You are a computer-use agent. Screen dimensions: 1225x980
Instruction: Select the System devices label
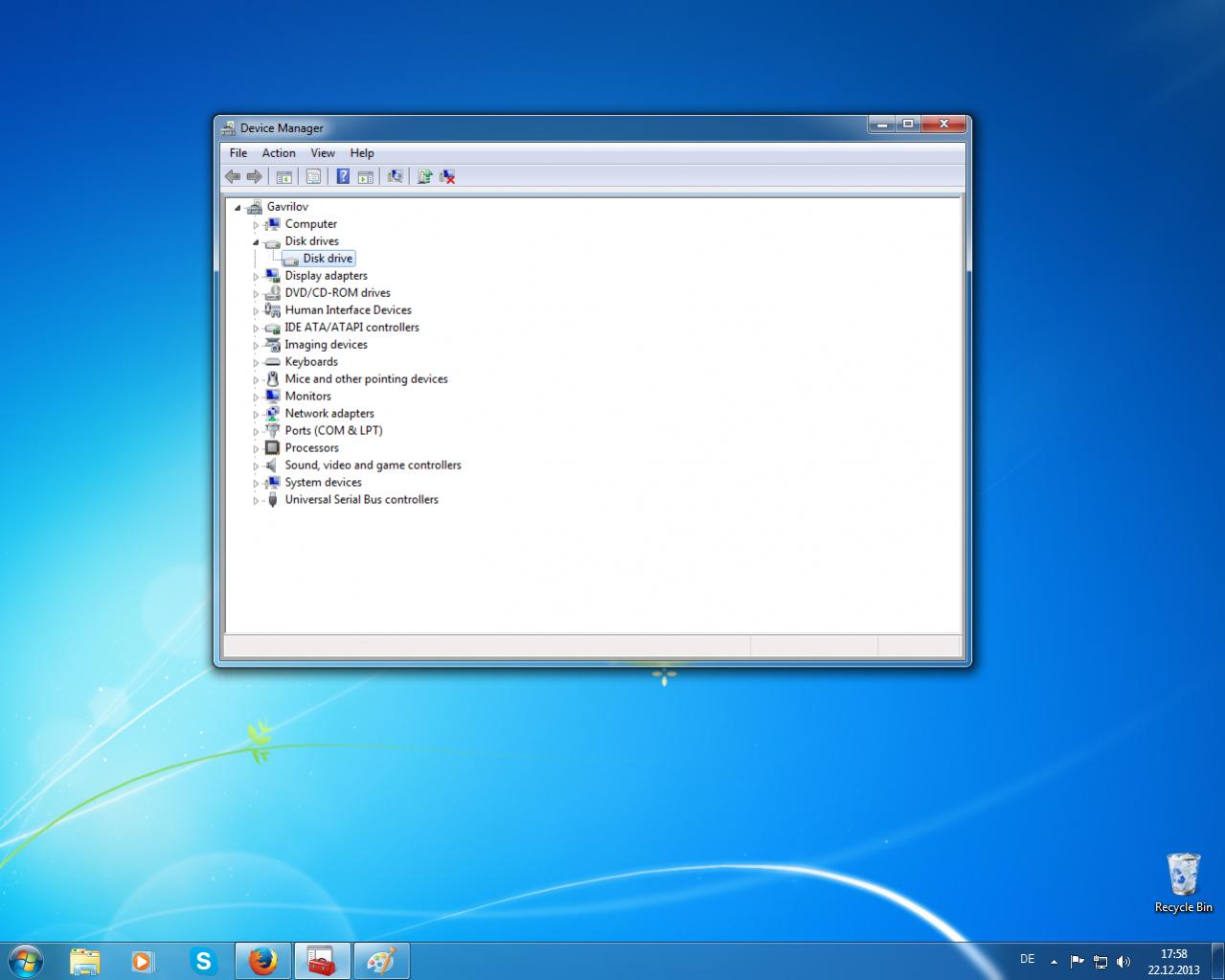pos(323,483)
